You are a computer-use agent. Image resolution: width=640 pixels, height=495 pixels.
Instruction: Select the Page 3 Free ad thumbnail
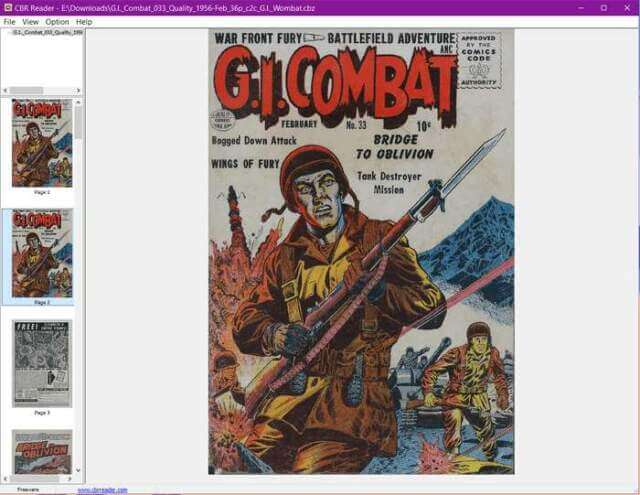pos(42,364)
